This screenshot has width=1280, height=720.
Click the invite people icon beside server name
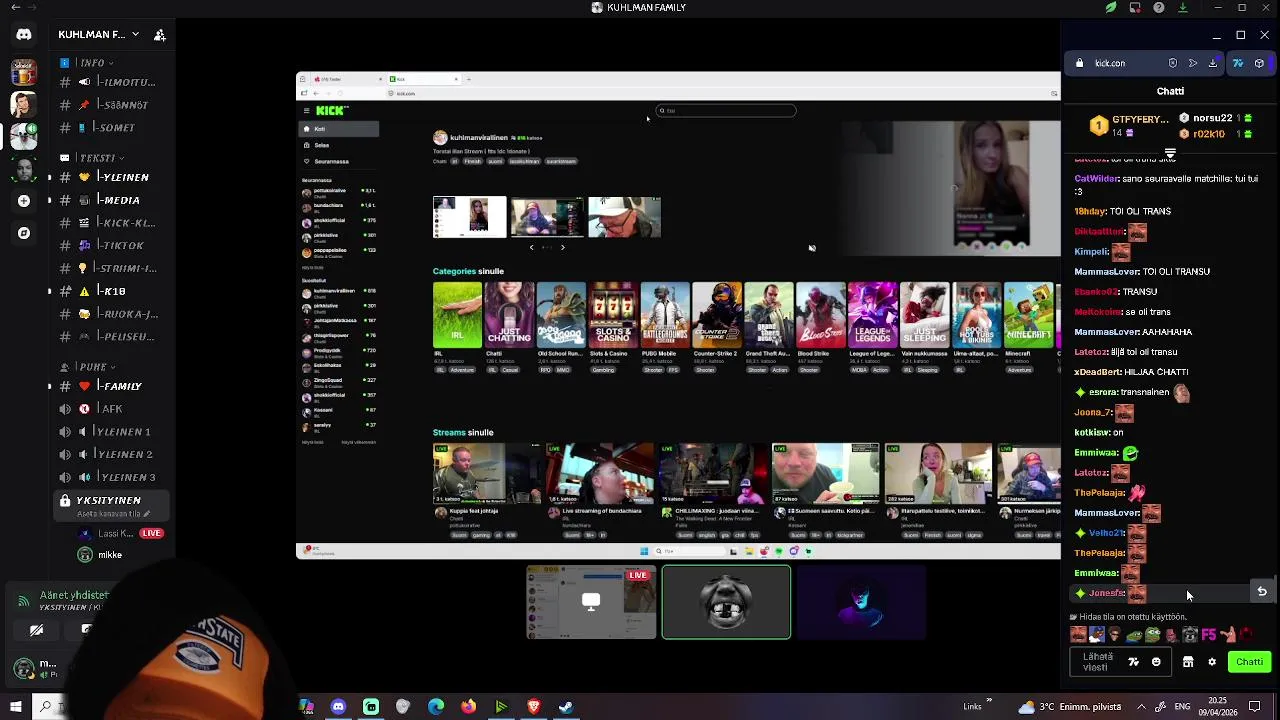point(159,35)
